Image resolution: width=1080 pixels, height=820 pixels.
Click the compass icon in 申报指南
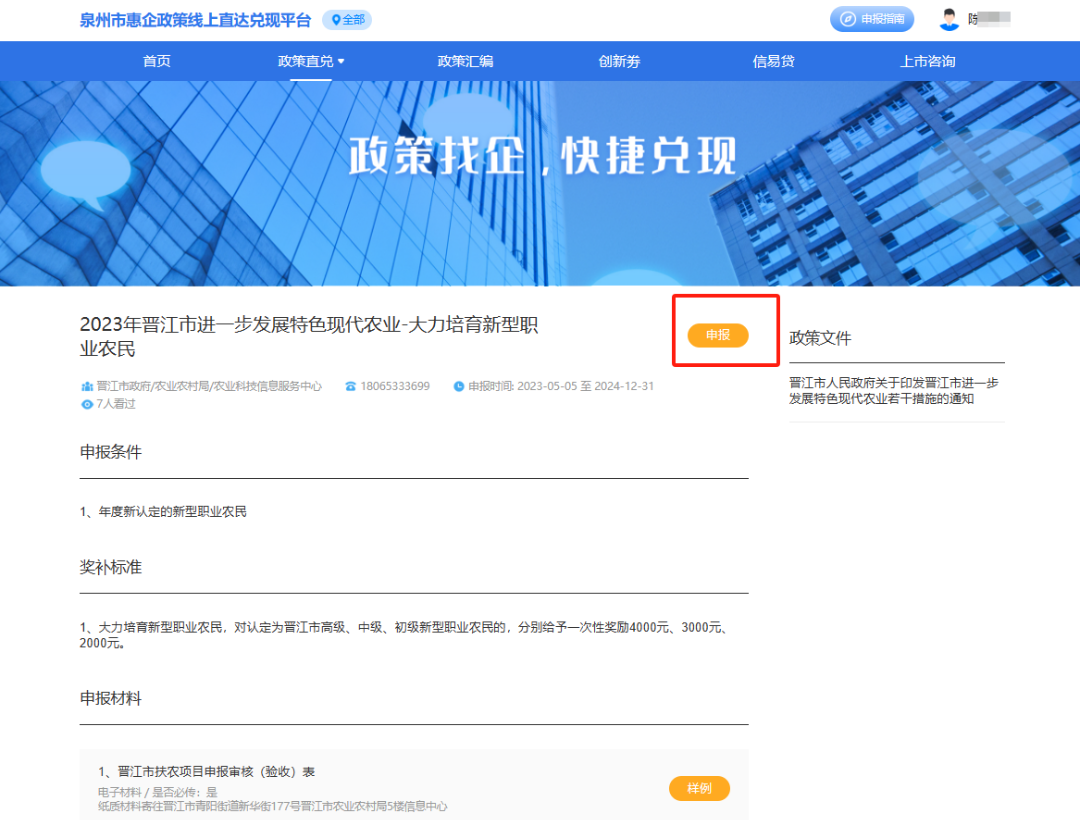pyautogui.click(x=847, y=19)
